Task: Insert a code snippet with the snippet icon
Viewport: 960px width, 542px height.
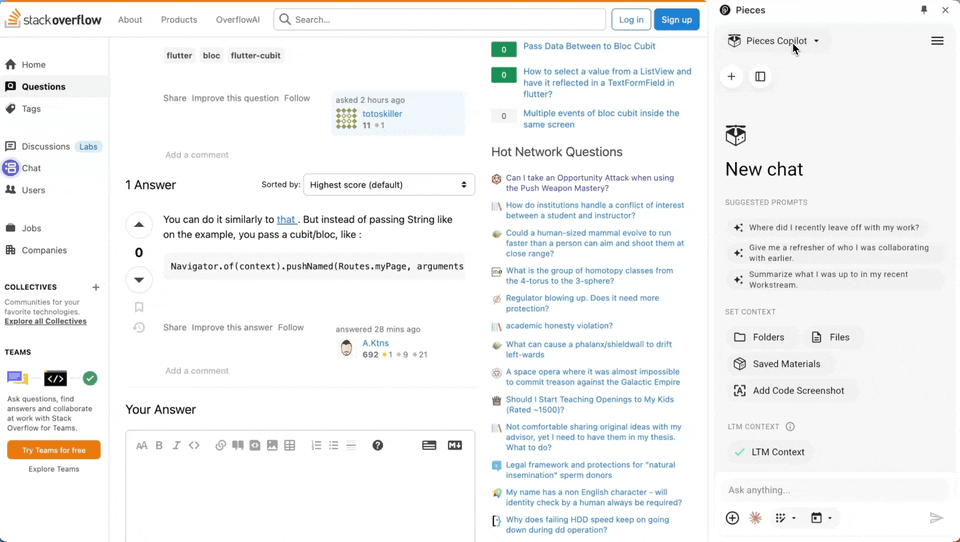Action: coord(255,445)
